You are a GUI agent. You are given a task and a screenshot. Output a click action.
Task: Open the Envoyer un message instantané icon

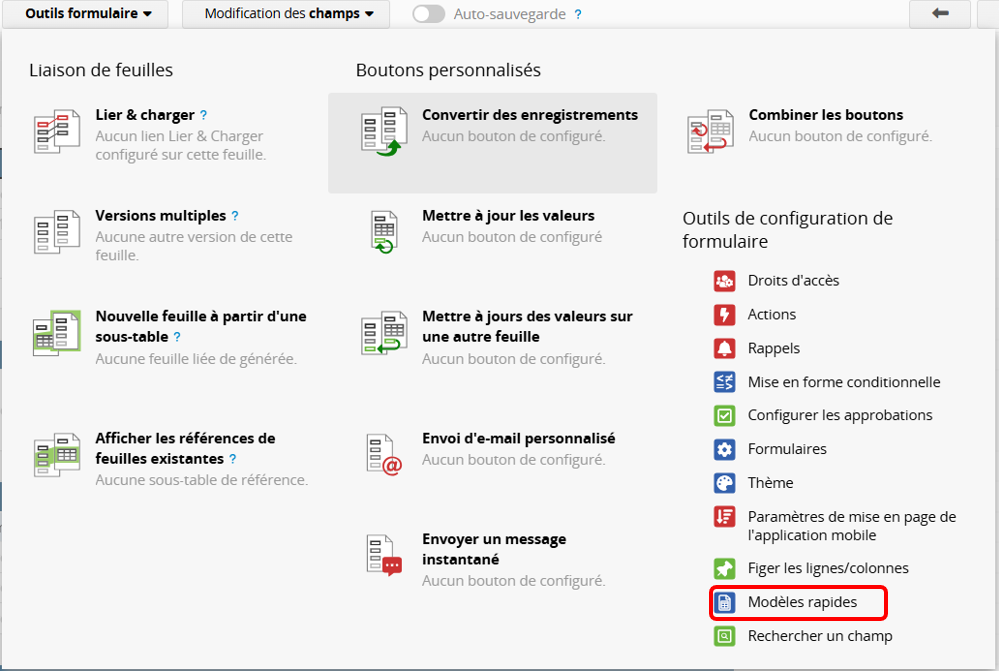[x=384, y=555]
